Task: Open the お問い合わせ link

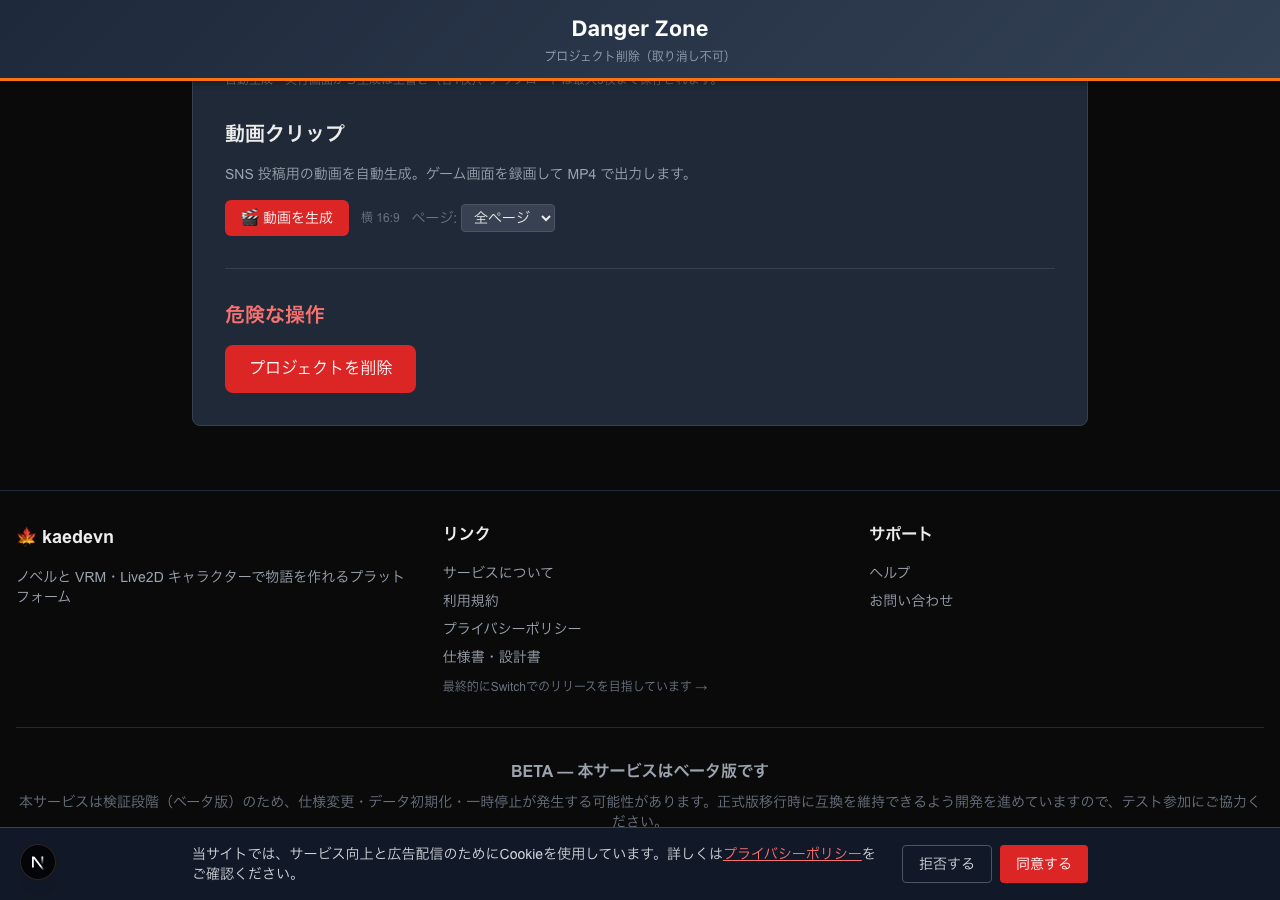Action: [911, 600]
